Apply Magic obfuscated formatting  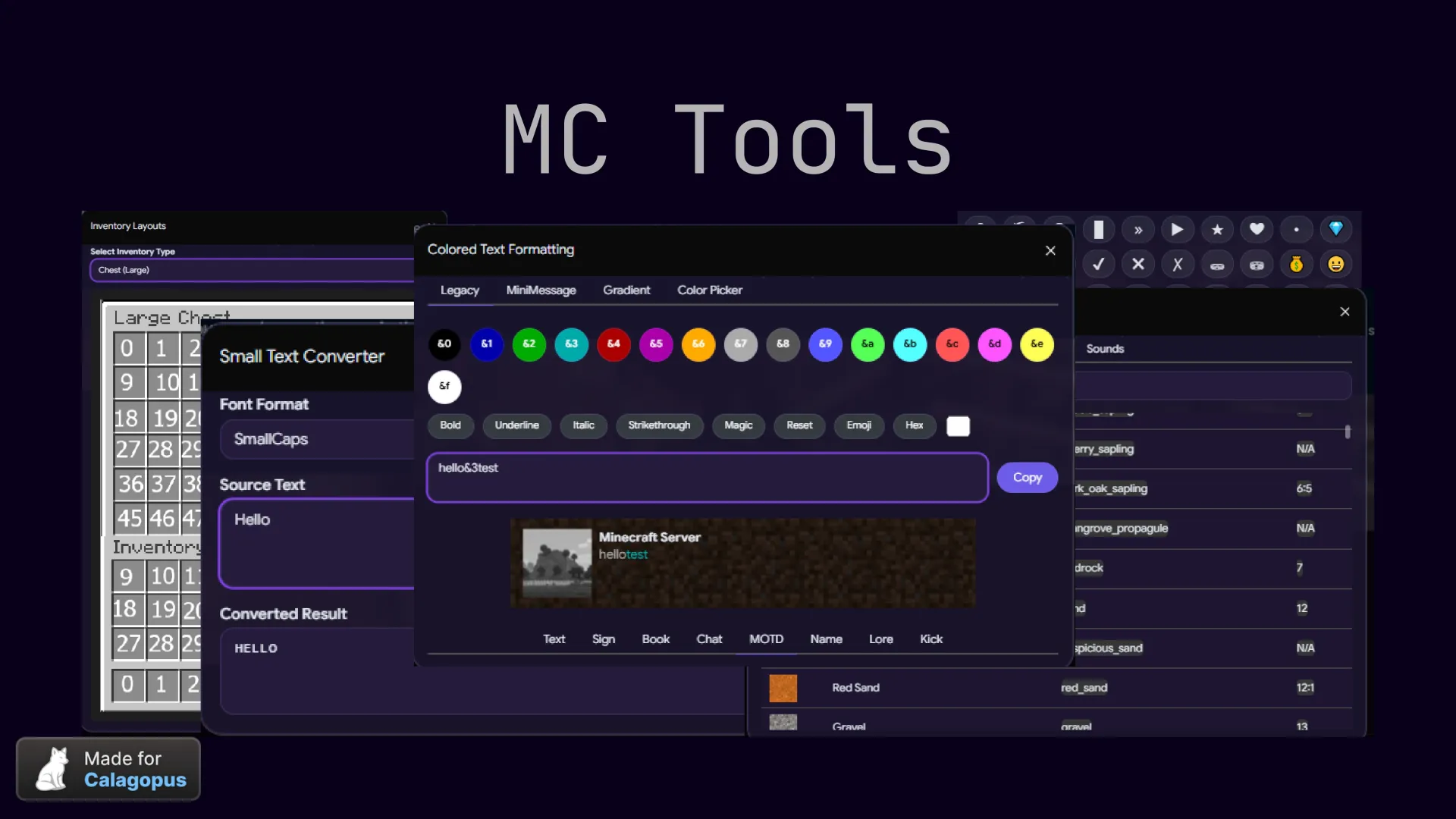[739, 425]
